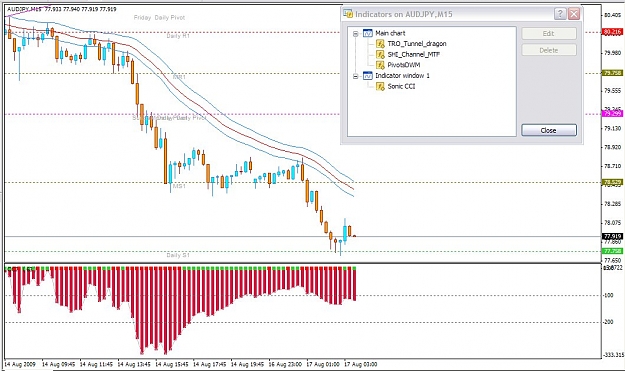Click the red 80.216 price label
The width and height of the screenshot is (625, 371).
(x=613, y=32)
